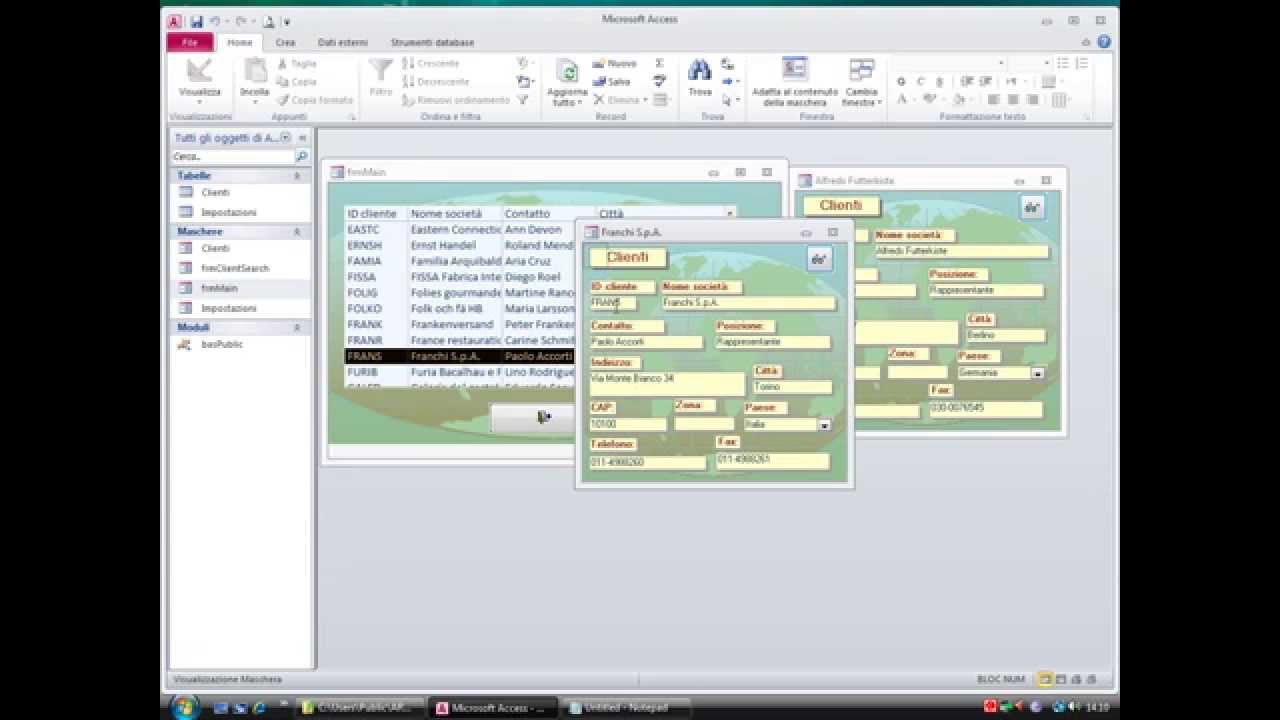This screenshot has height=720, width=1280.
Task: Click the Save icon in quick access toolbar
Action: pos(196,21)
